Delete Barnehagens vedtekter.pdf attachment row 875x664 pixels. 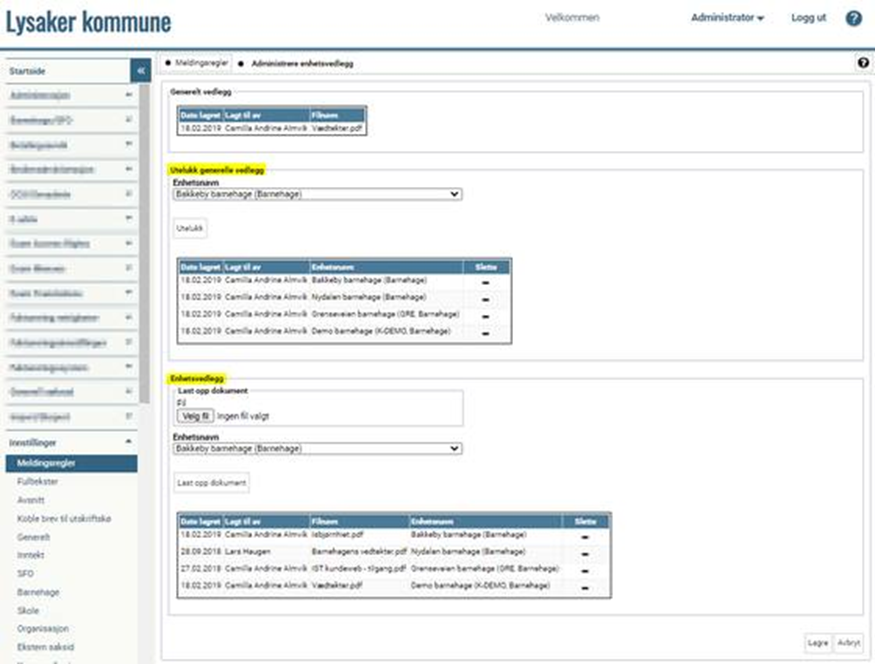pyautogui.click(x=585, y=552)
